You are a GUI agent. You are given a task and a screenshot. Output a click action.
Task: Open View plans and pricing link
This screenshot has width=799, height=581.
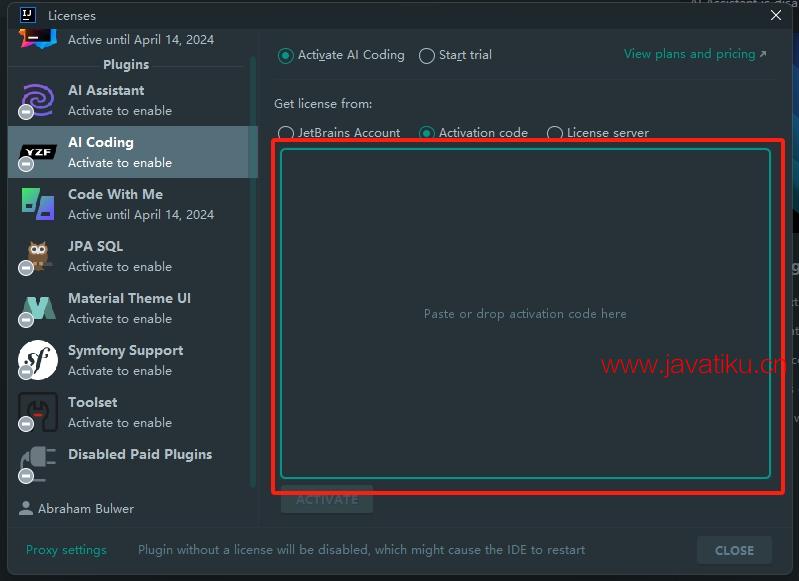(695, 54)
